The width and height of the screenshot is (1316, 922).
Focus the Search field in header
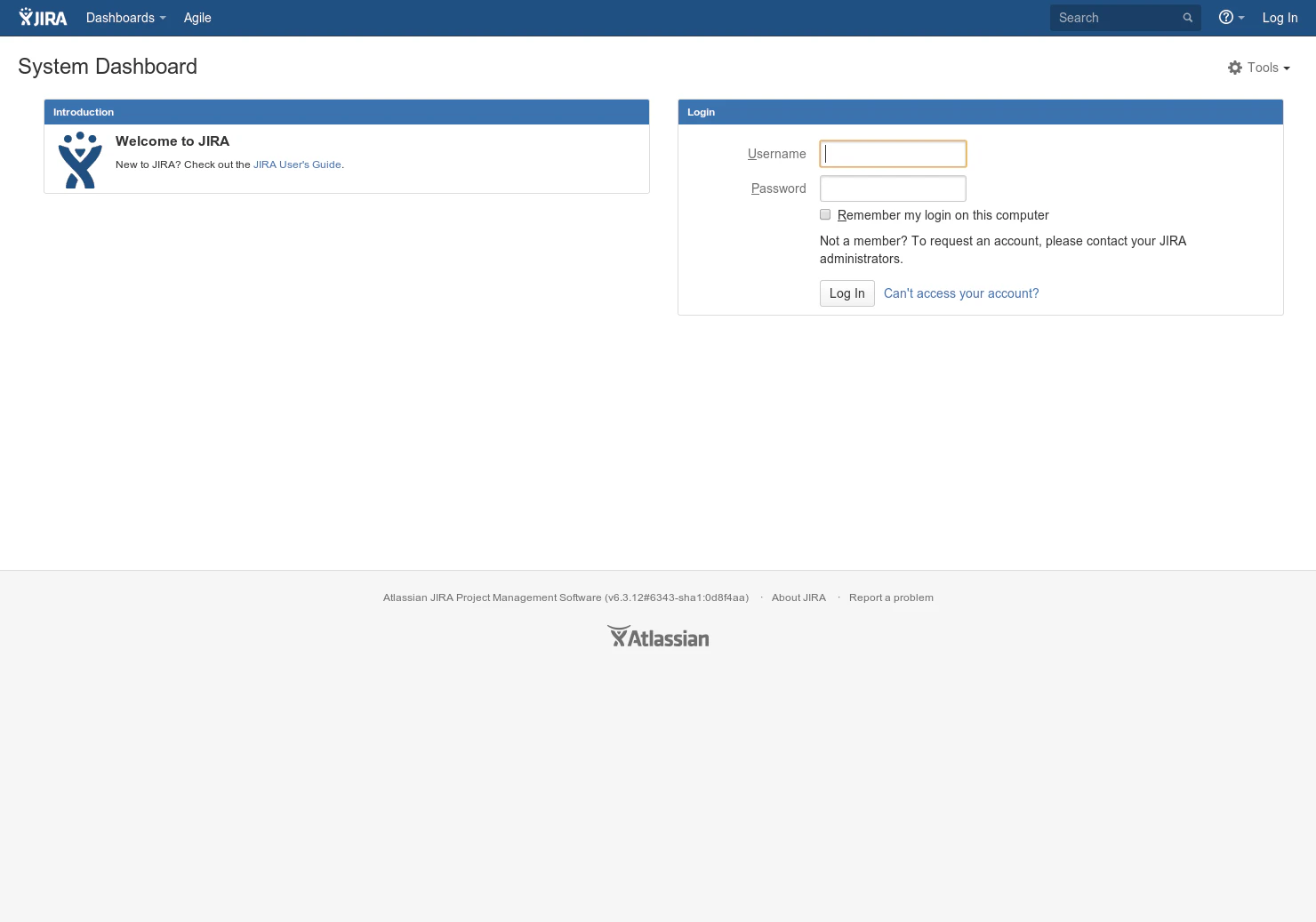coord(1125,18)
